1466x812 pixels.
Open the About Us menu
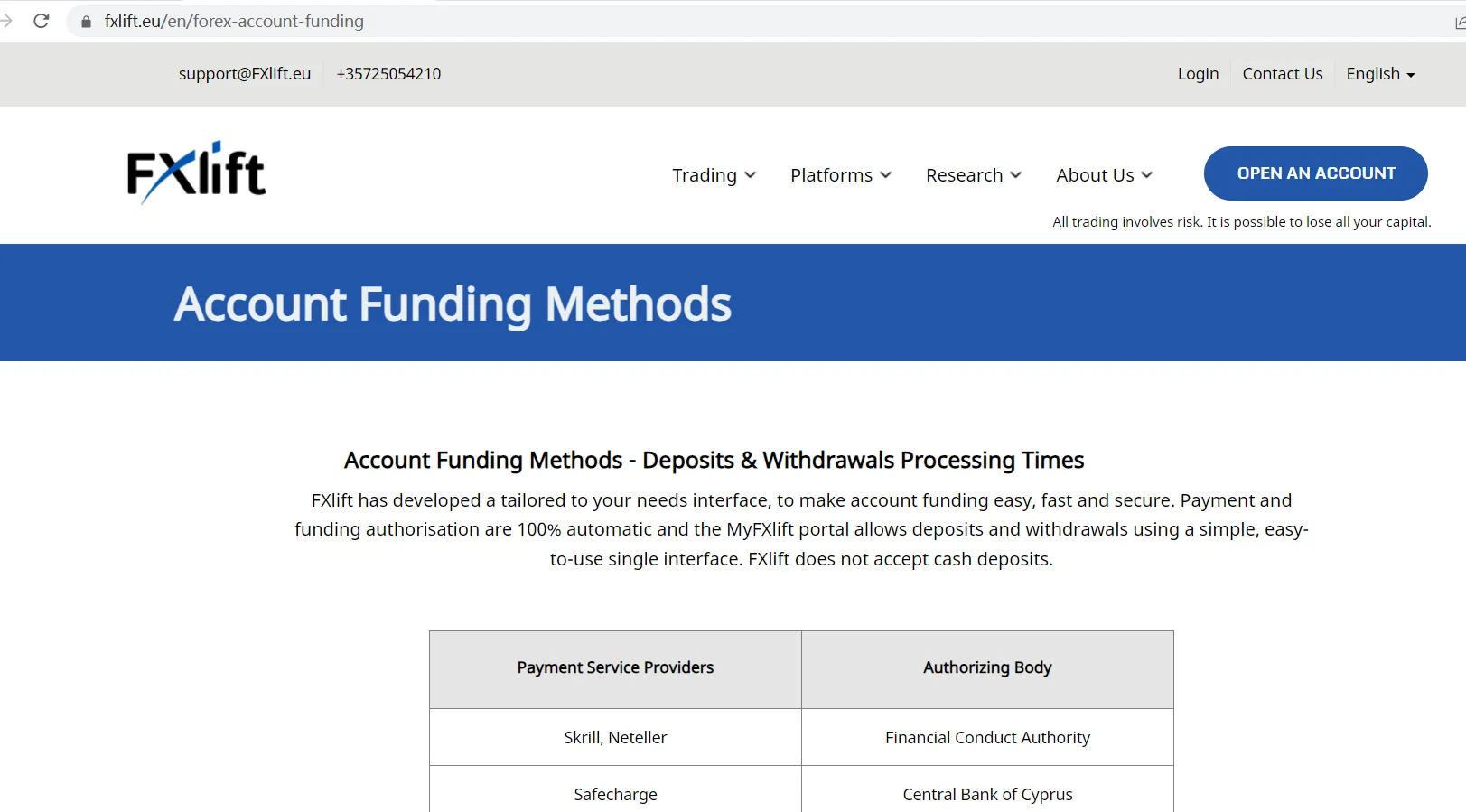1105,175
